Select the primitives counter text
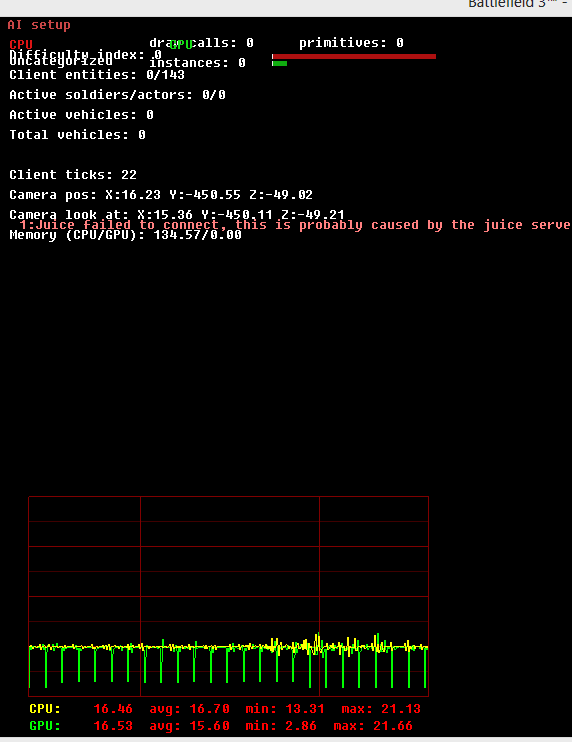Screen dimensions: 572x742 351,43
